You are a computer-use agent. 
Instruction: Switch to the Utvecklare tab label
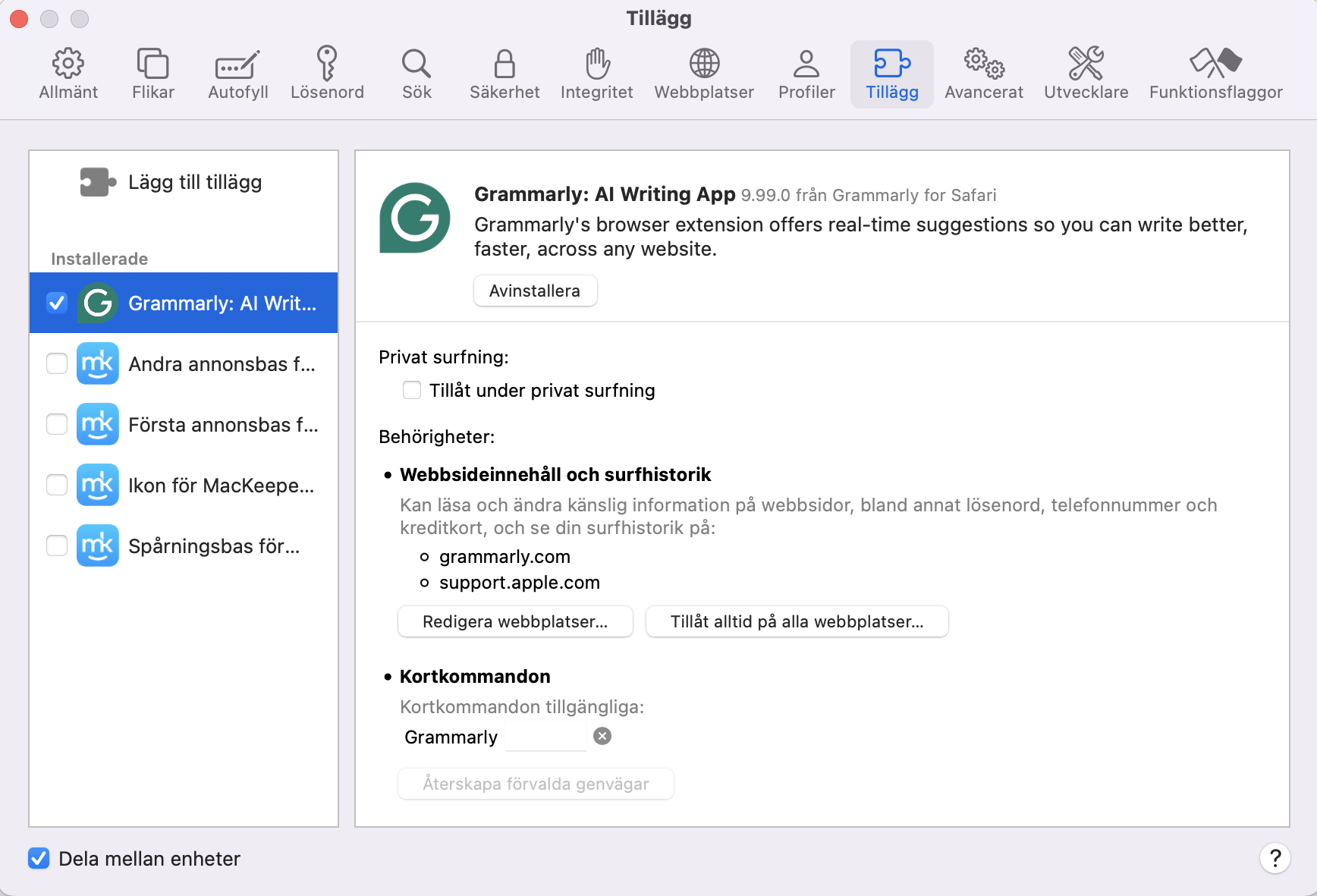(1086, 92)
